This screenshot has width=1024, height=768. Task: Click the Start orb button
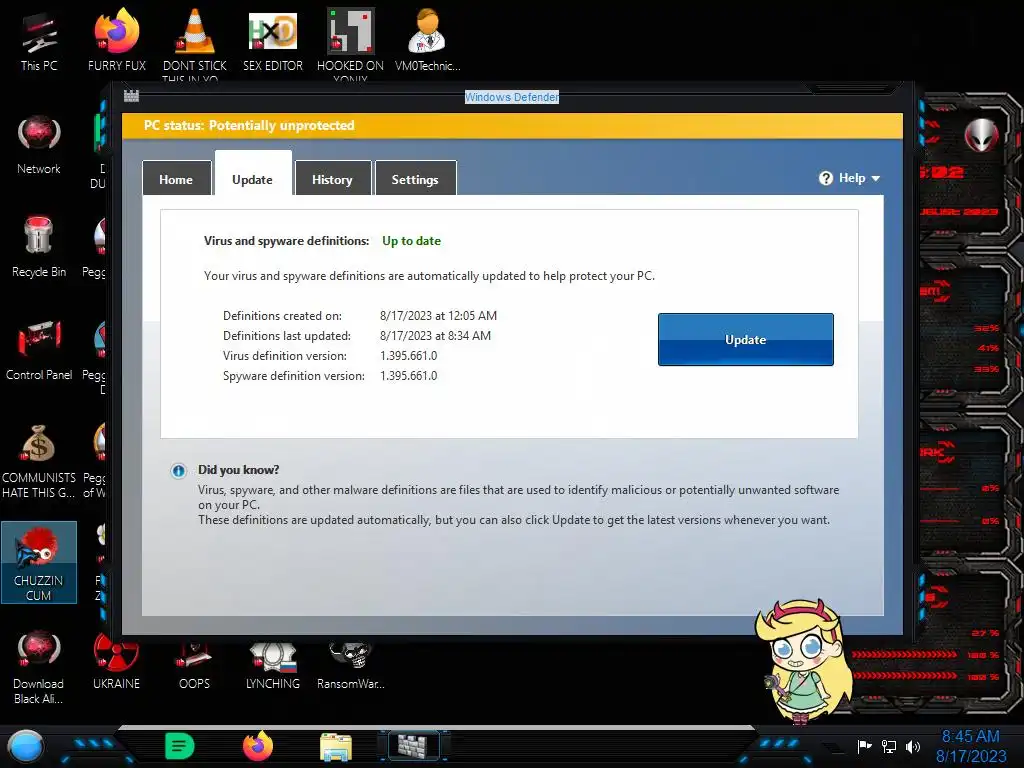pyautogui.click(x=25, y=746)
